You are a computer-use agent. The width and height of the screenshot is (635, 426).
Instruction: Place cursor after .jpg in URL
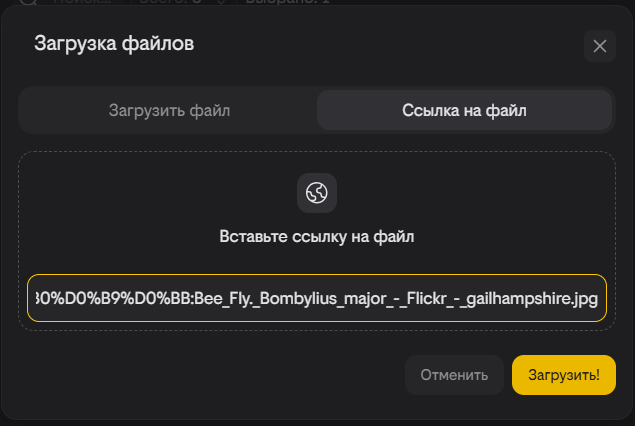coord(601,298)
